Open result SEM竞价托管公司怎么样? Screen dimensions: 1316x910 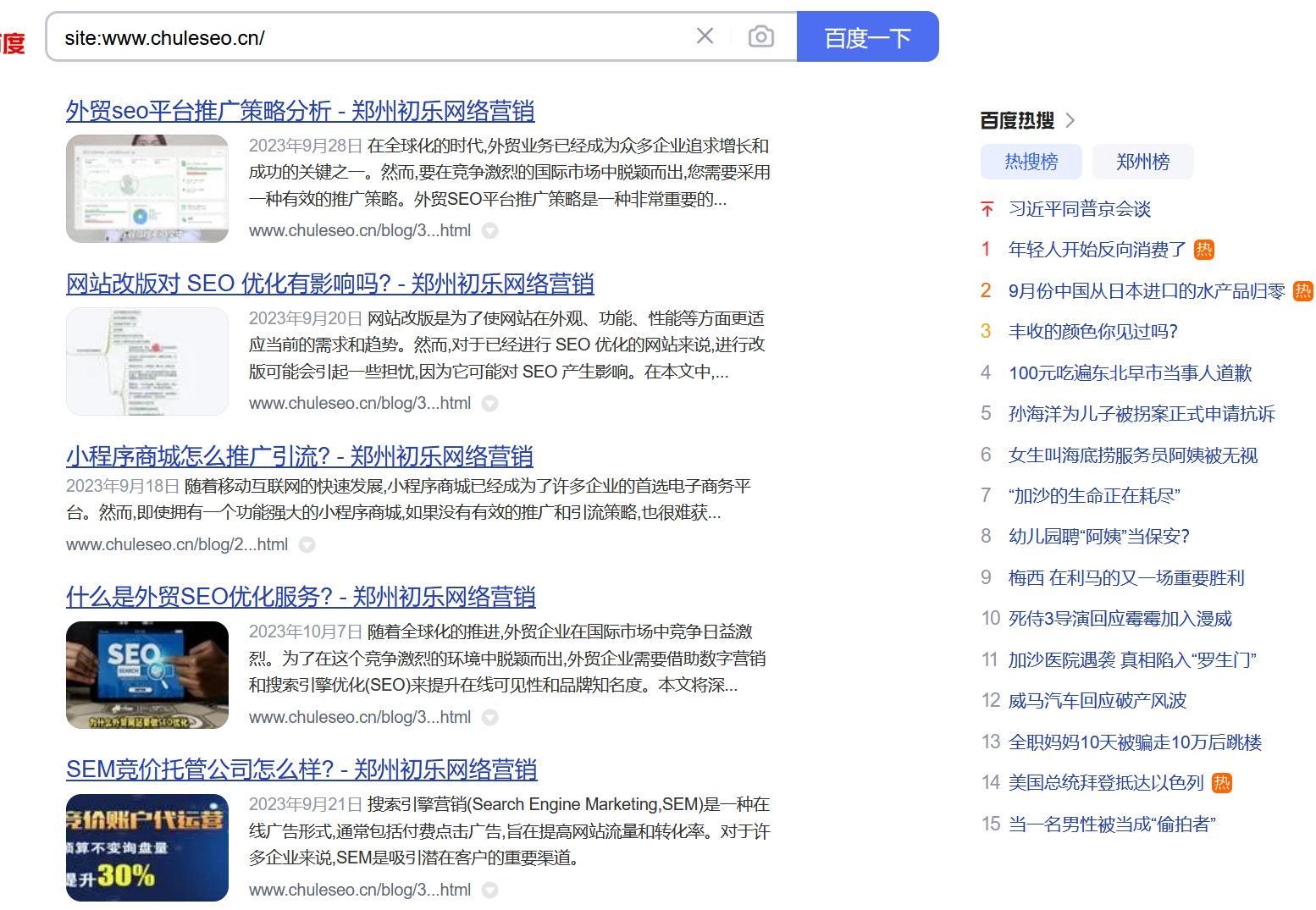coord(301,769)
